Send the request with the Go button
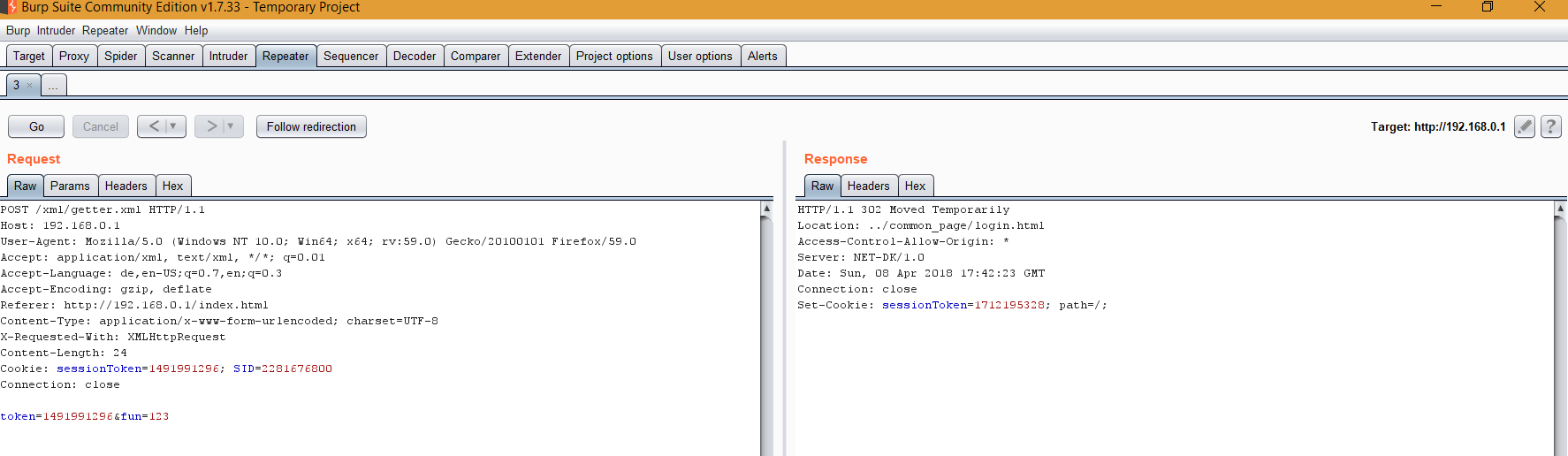This screenshot has width=1568, height=456. tap(36, 126)
